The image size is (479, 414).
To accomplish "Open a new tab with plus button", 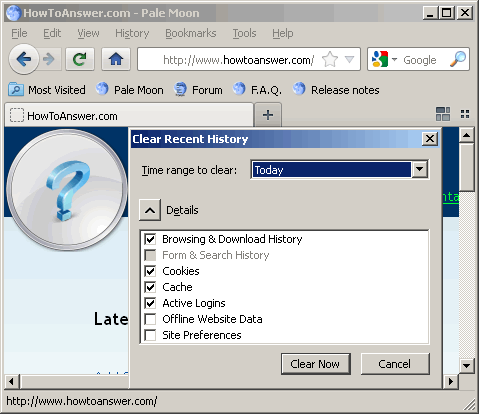I will point(268,115).
